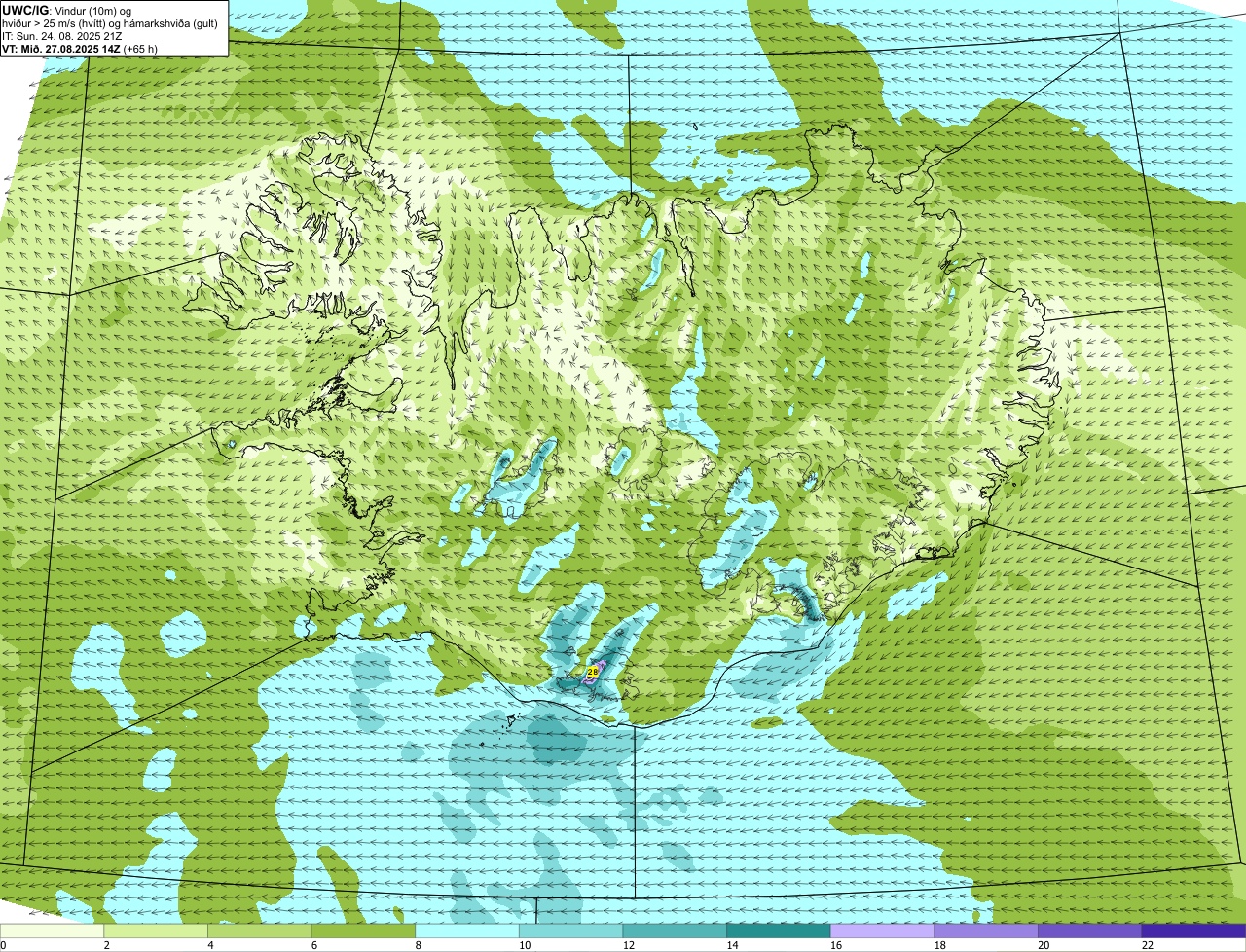Viewport: 1246px width, 952px height.
Task: Click the 'hviður > 25 m/s' legend line
Action: [110, 23]
